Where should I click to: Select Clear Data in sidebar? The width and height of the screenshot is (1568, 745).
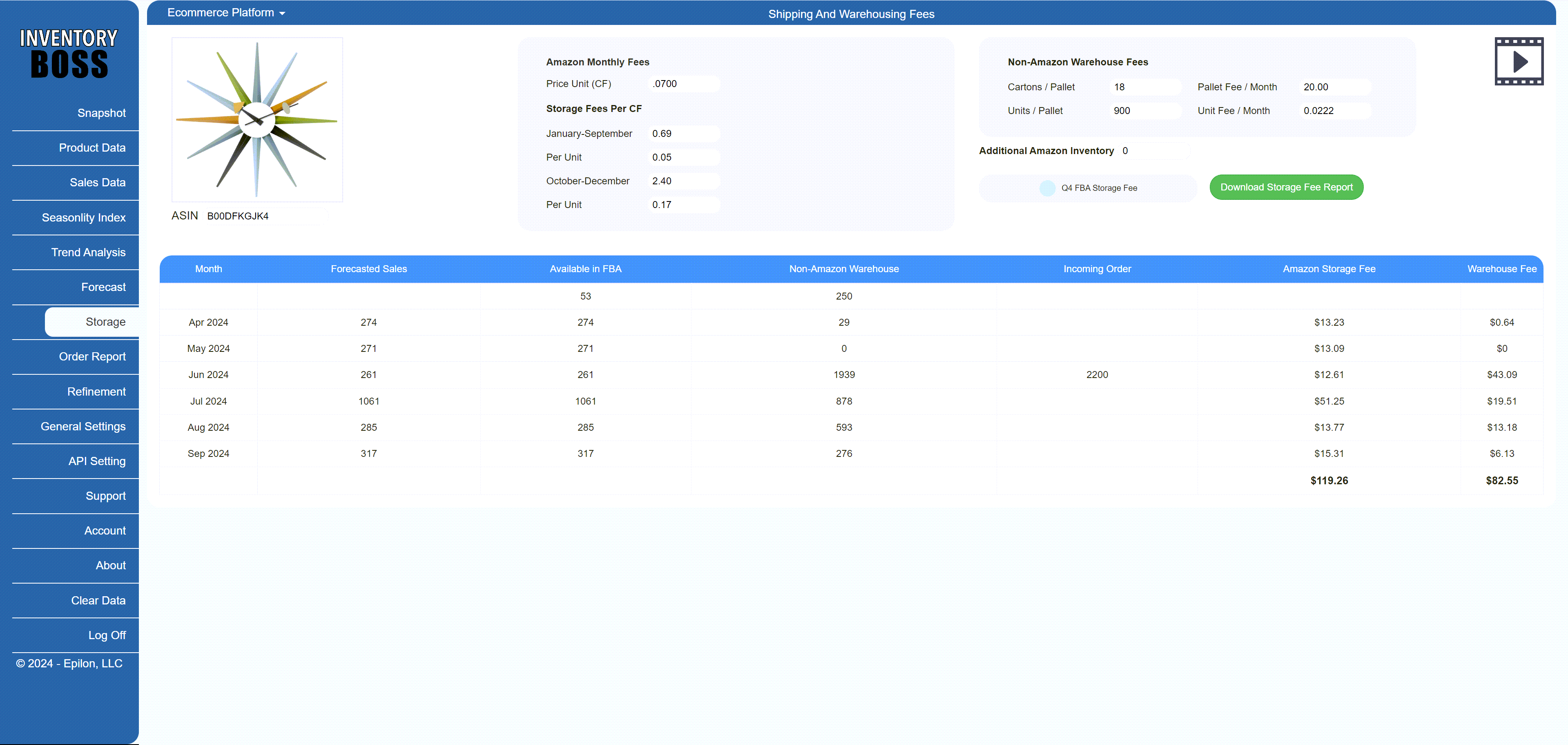[98, 601]
